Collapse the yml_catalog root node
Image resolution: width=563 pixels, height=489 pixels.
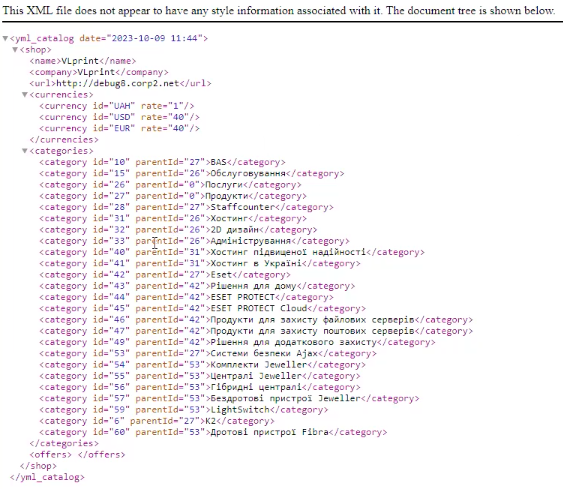pyautogui.click(x=5, y=38)
